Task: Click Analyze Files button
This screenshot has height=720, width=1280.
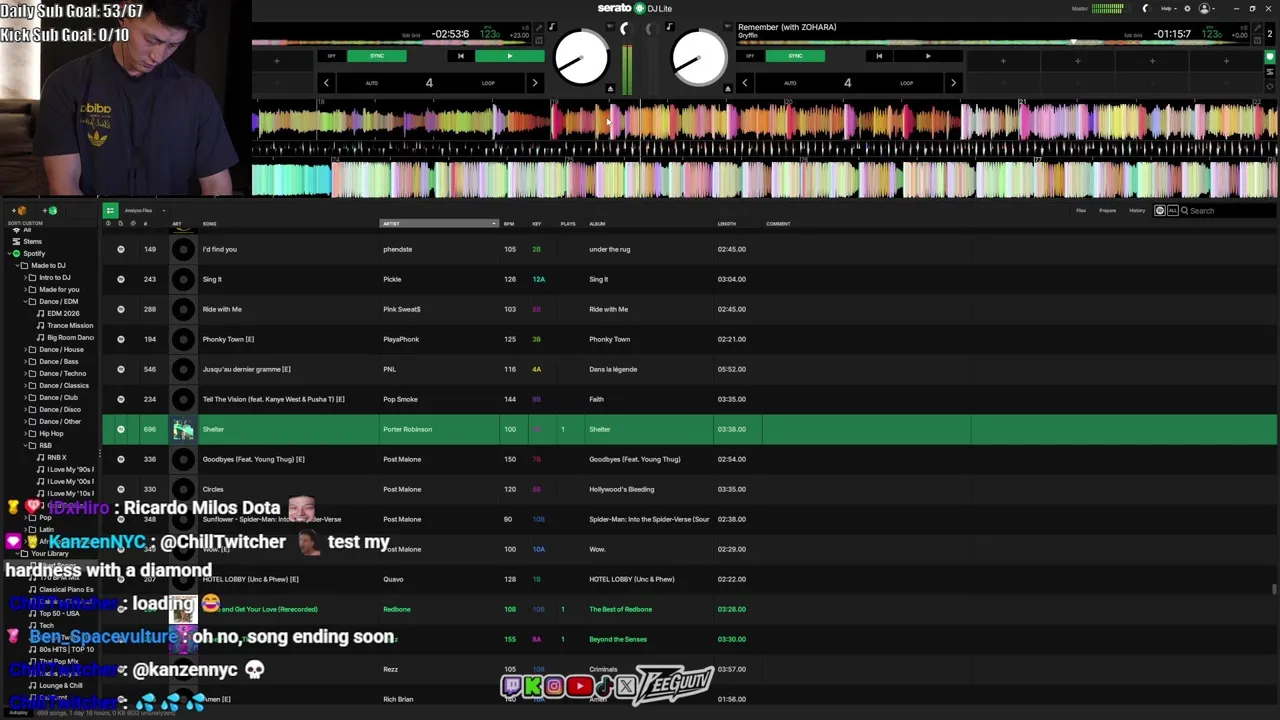Action: tap(138, 211)
